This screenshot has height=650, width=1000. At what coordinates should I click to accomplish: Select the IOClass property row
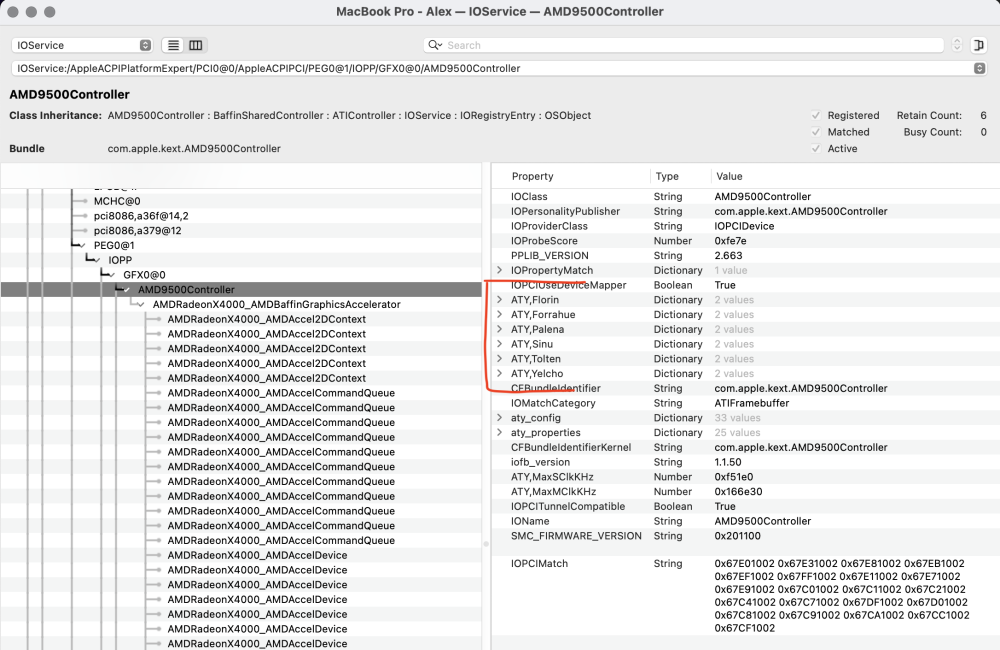746,196
